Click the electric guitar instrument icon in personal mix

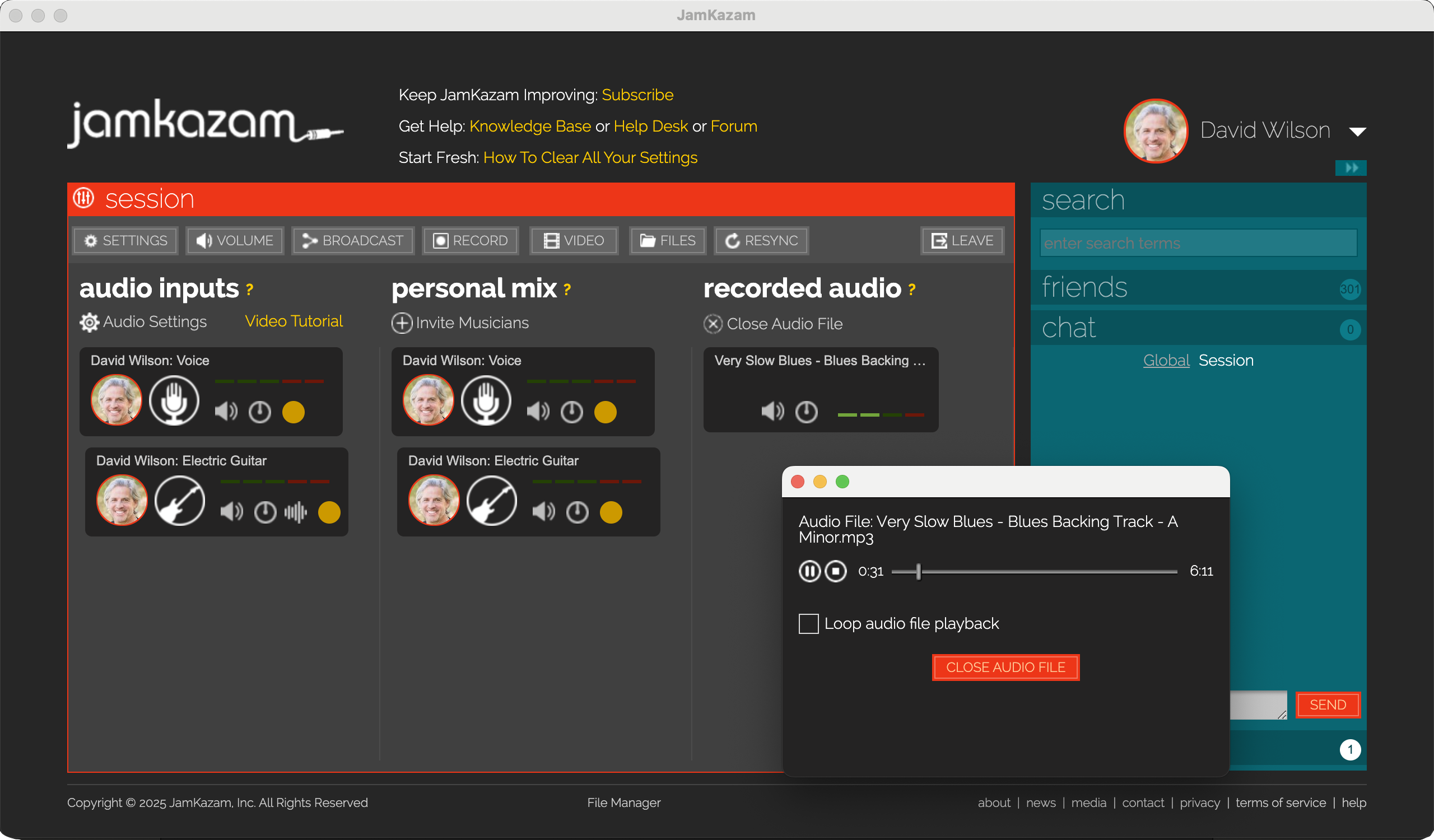tap(492, 501)
